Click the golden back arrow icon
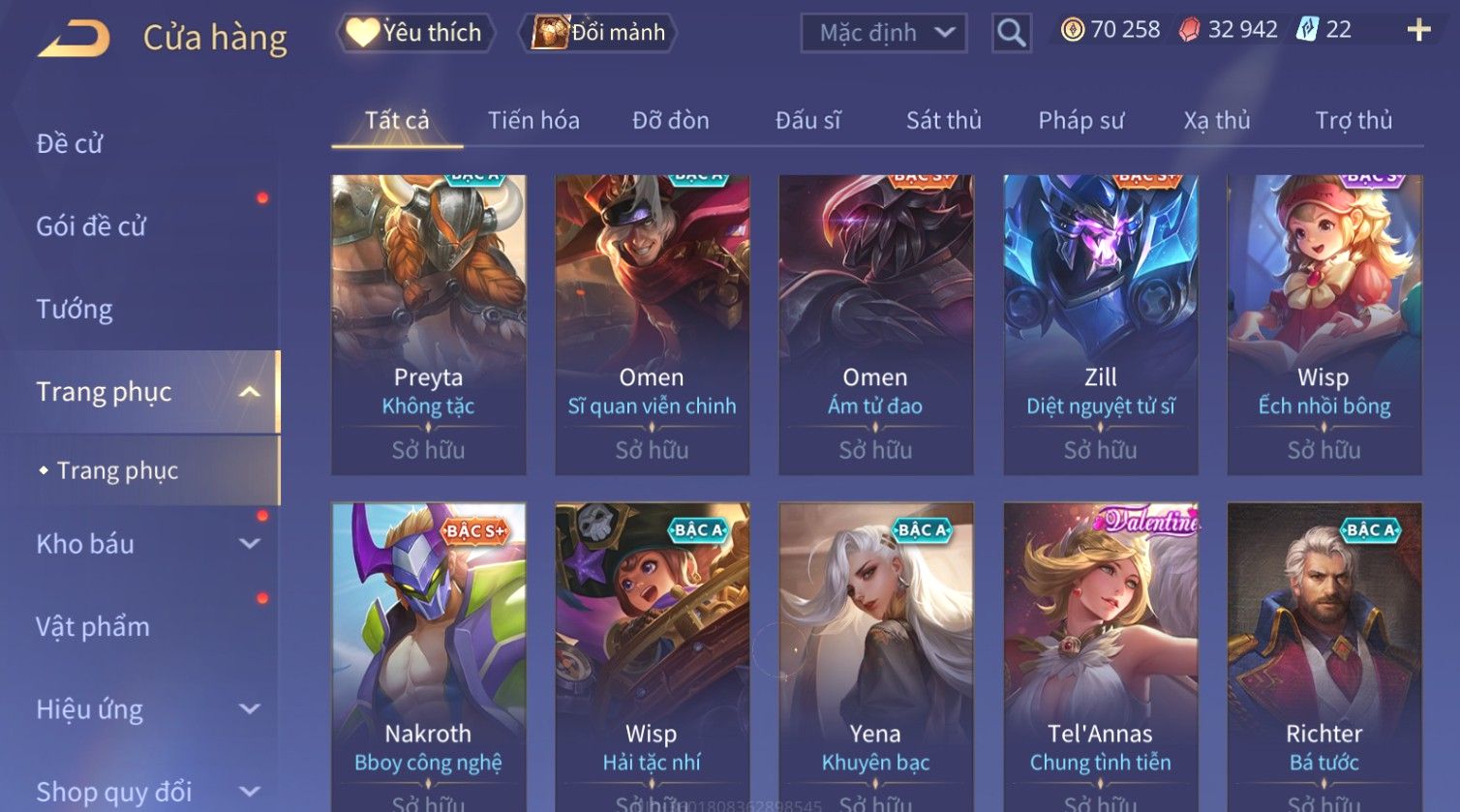Screen dimensions: 1460x812 coord(75,39)
